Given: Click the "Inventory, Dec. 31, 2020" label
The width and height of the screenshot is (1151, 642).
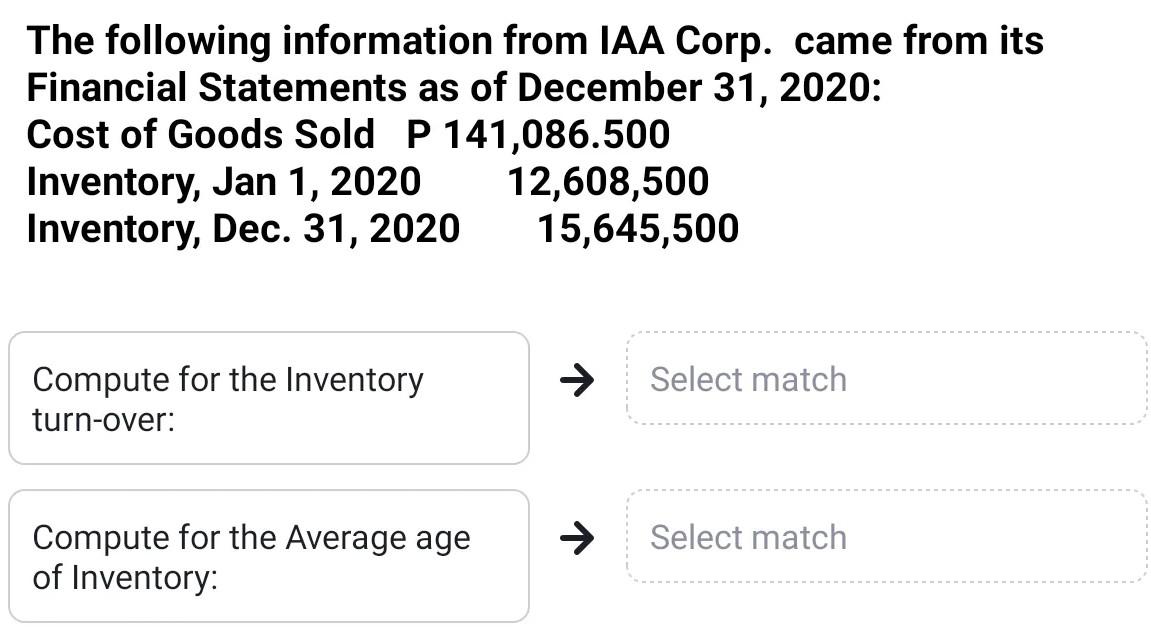Looking at the screenshot, I should 243,228.
